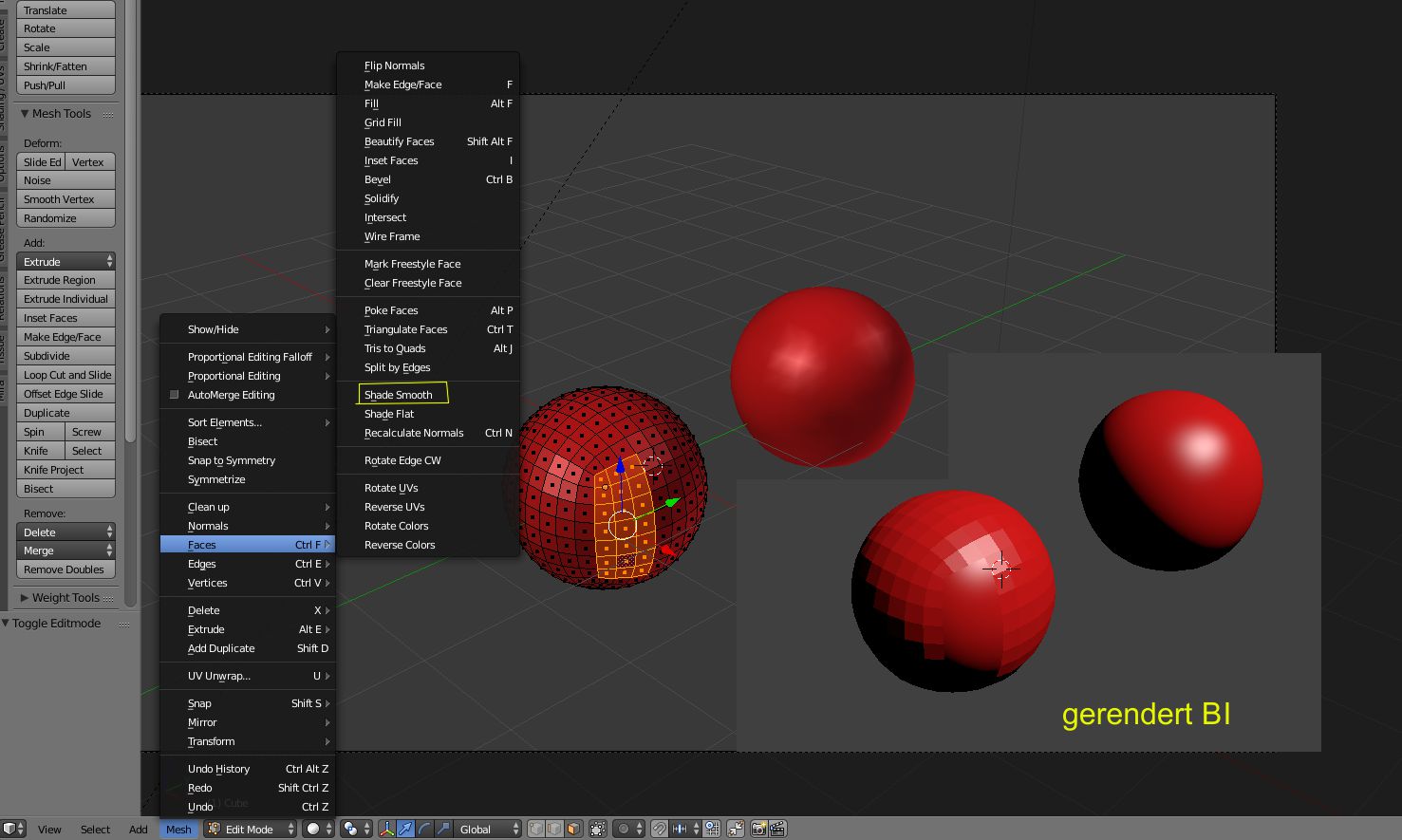Open the Edit Mode dropdown
The width and height of the screenshot is (1402, 840).
[x=249, y=829]
